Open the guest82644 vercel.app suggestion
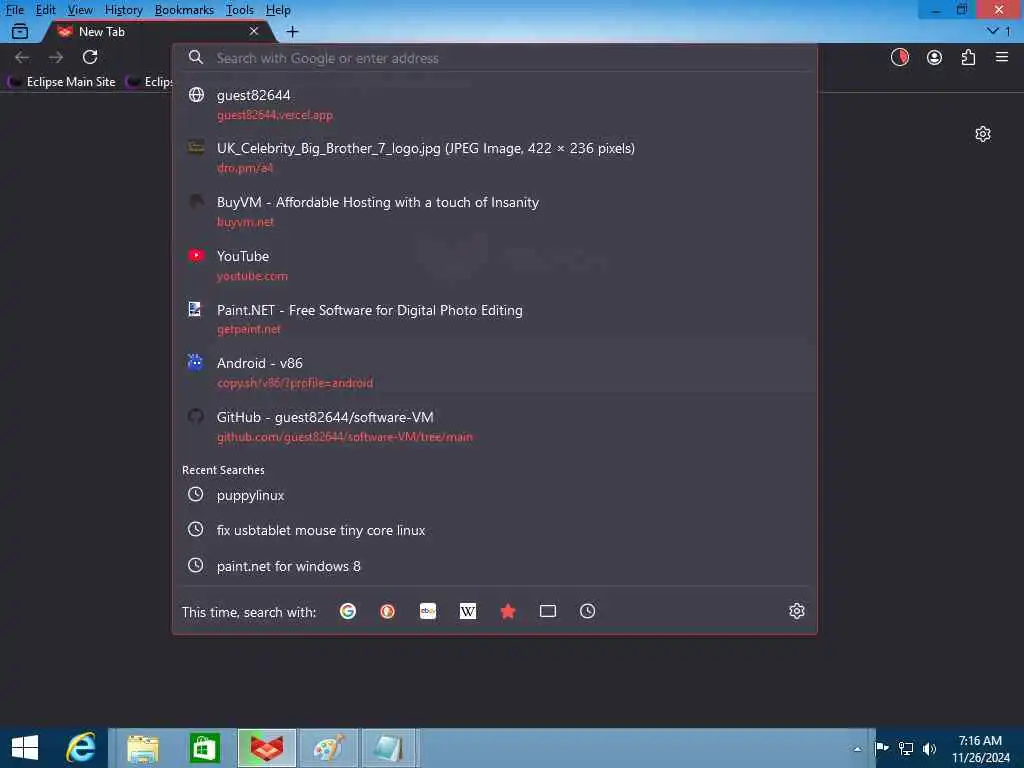 [494, 104]
